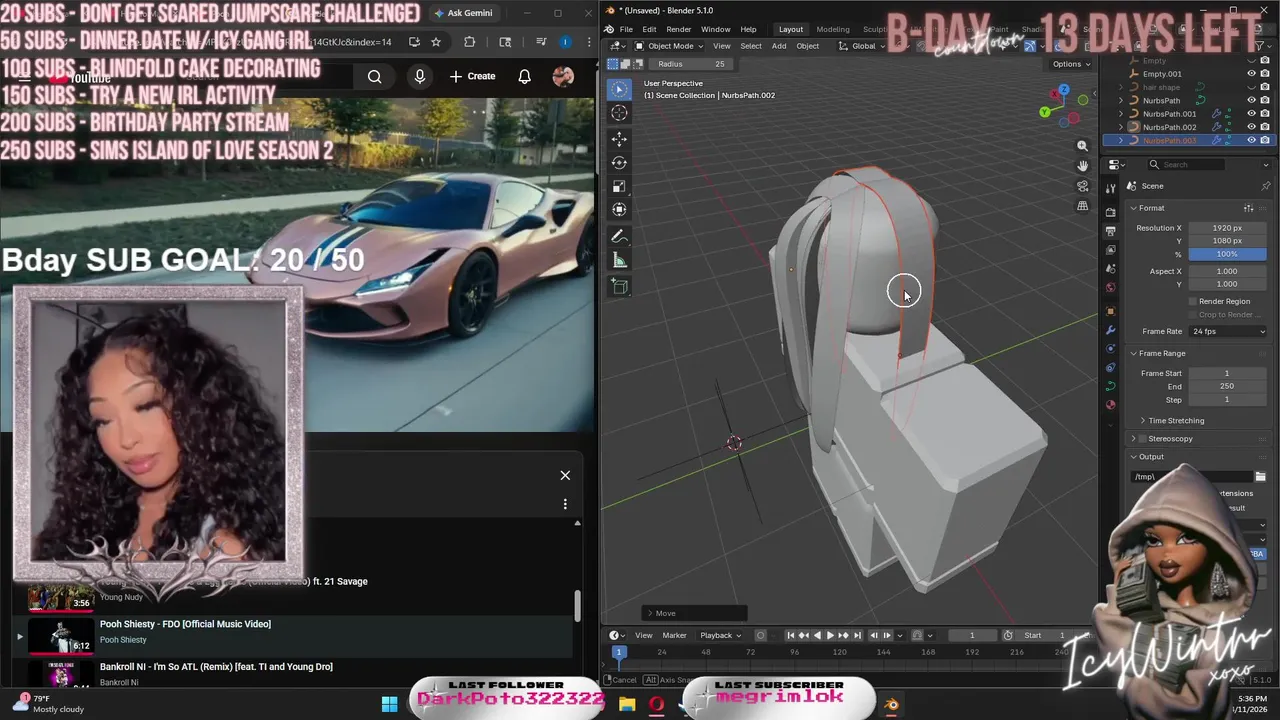The width and height of the screenshot is (1280, 720).
Task: Click the viewport pan hand icon
Action: pyautogui.click(x=1082, y=166)
